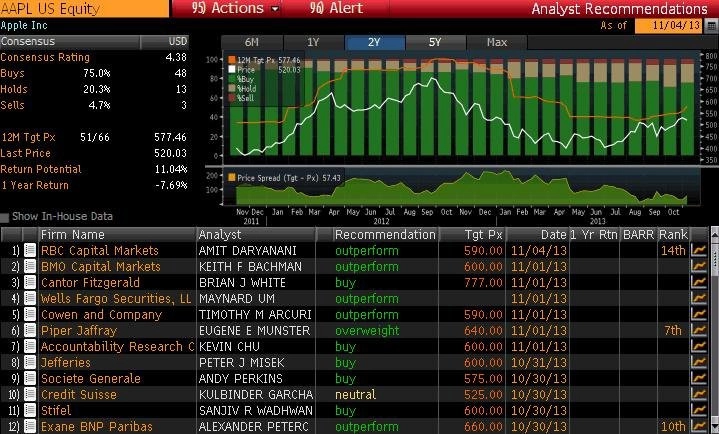
Task: Click the Alert button
Action: [336, 8]
